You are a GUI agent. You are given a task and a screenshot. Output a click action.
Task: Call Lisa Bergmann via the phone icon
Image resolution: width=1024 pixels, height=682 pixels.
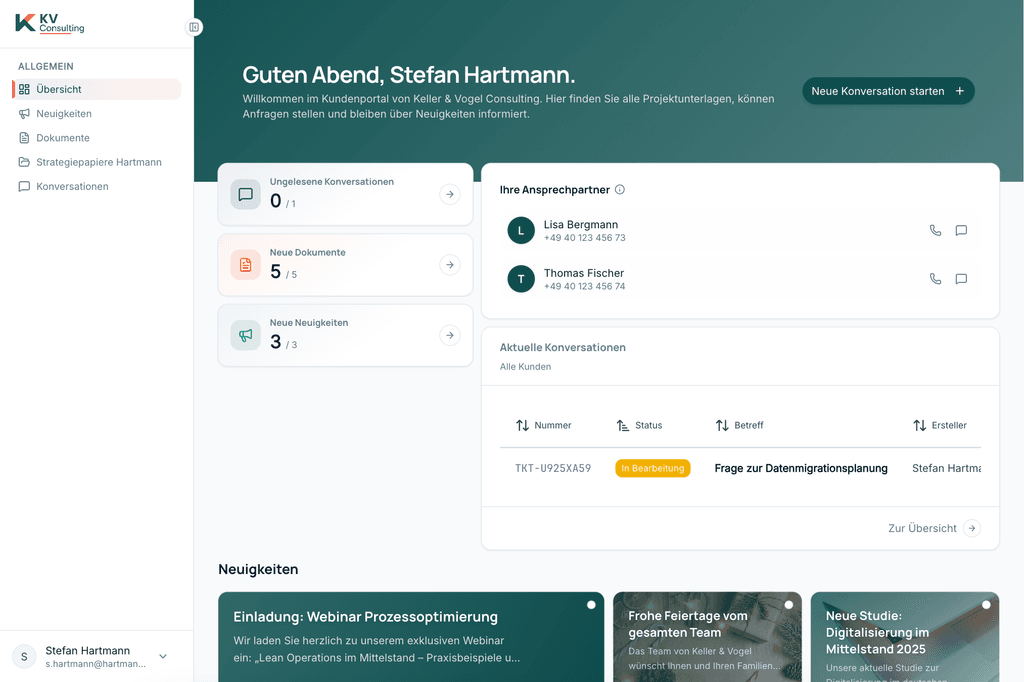coord(935,230)
